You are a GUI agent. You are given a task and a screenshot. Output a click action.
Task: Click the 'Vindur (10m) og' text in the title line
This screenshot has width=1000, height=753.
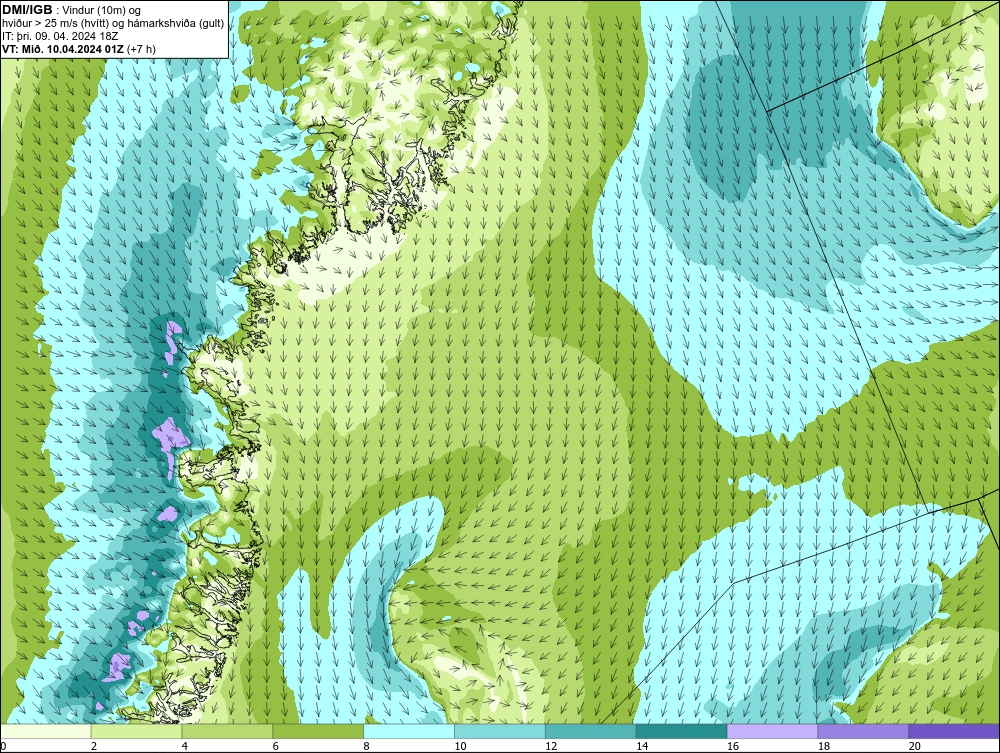click(101, 10)
